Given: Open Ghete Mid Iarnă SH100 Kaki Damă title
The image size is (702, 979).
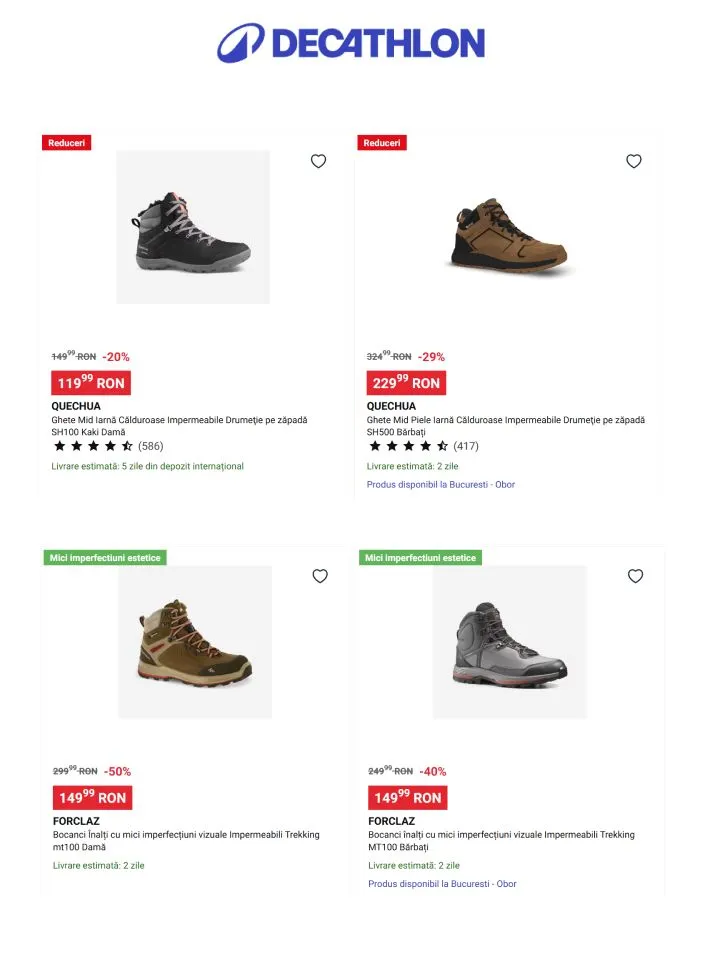Looking at the screenshot, I should (179, 426).
